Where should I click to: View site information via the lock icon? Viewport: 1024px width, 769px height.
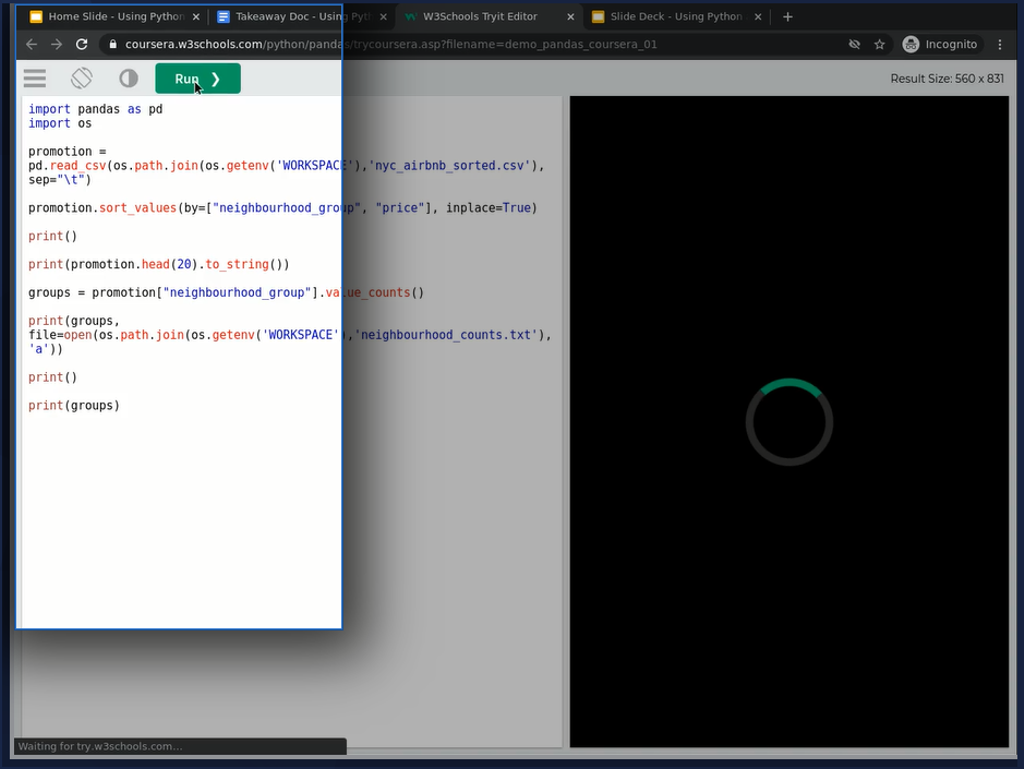point(113,44)
